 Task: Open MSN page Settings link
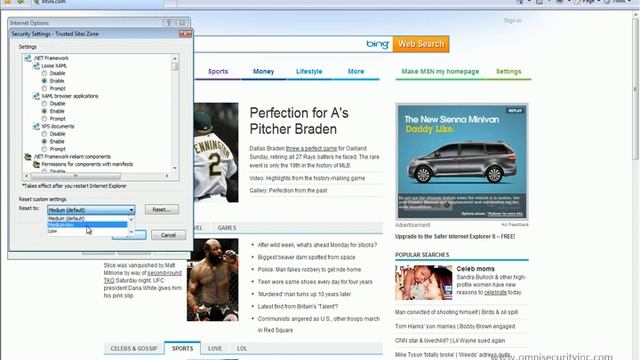pyautogui.click(x=509, y=71)
